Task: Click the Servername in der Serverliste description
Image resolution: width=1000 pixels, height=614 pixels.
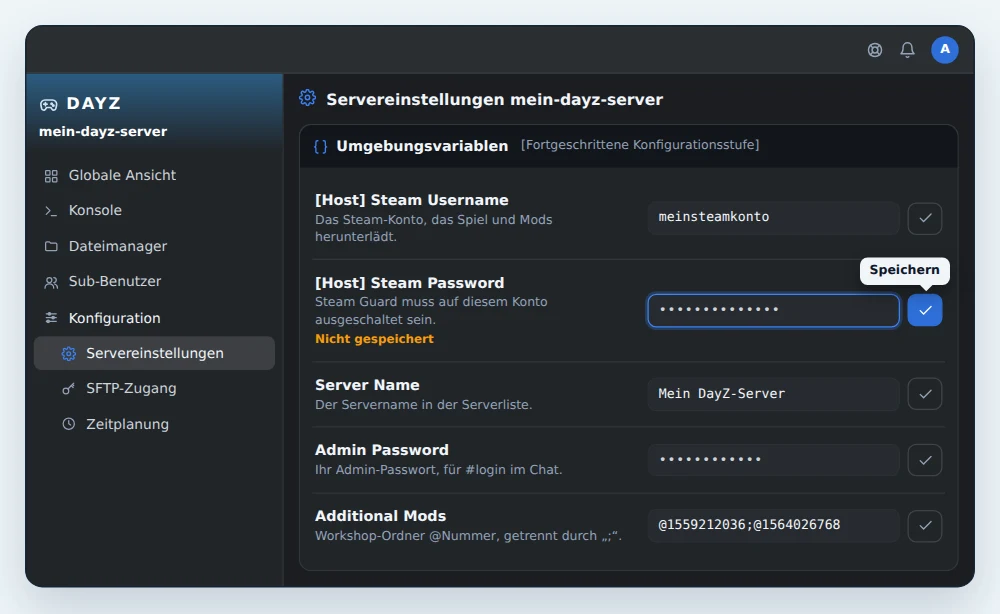Action: [x=423, y=405]
